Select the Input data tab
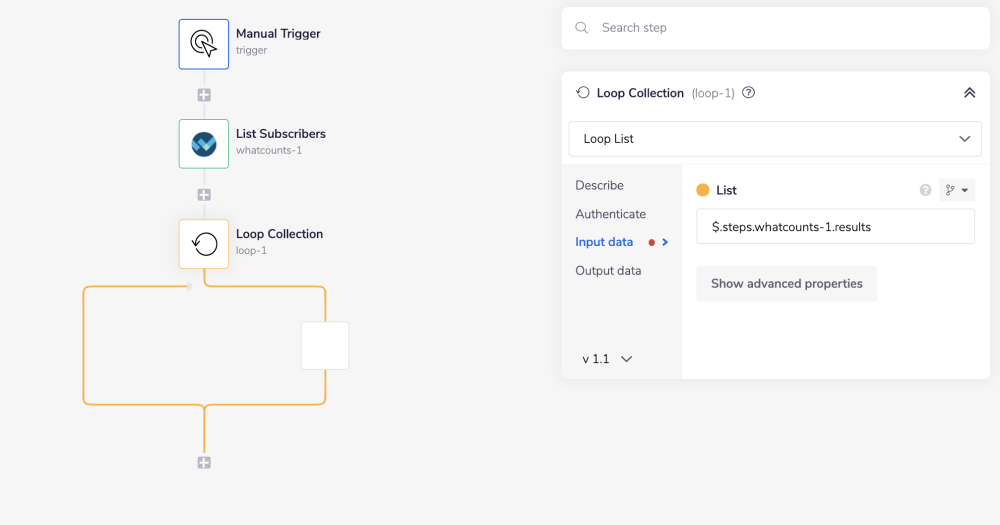 coord(604,242)
